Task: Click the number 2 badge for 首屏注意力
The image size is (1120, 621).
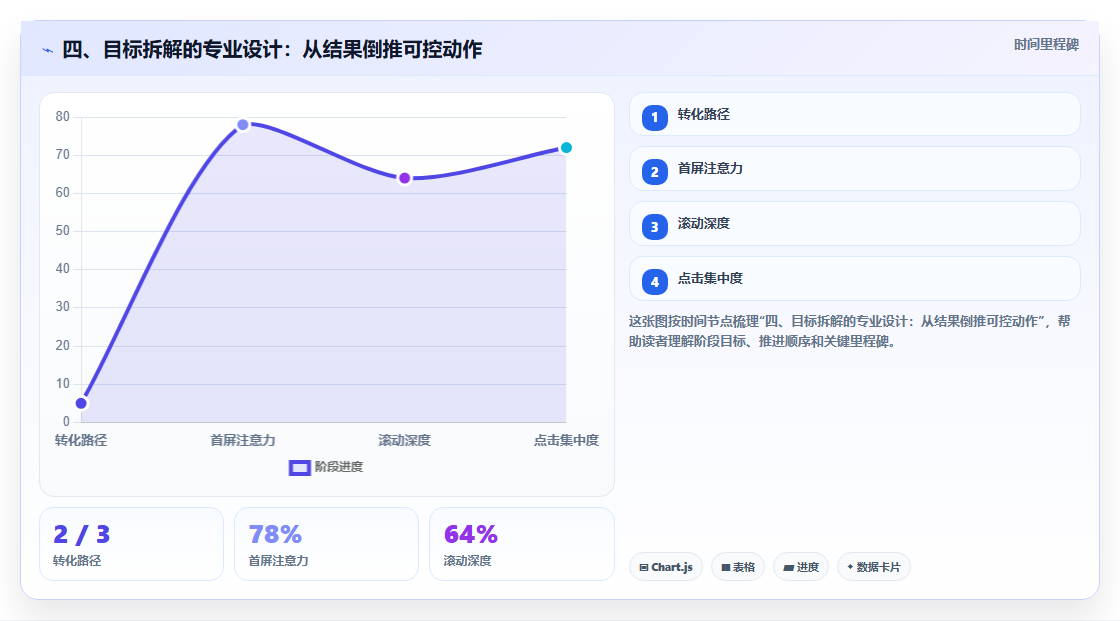Action: point(654,172)
